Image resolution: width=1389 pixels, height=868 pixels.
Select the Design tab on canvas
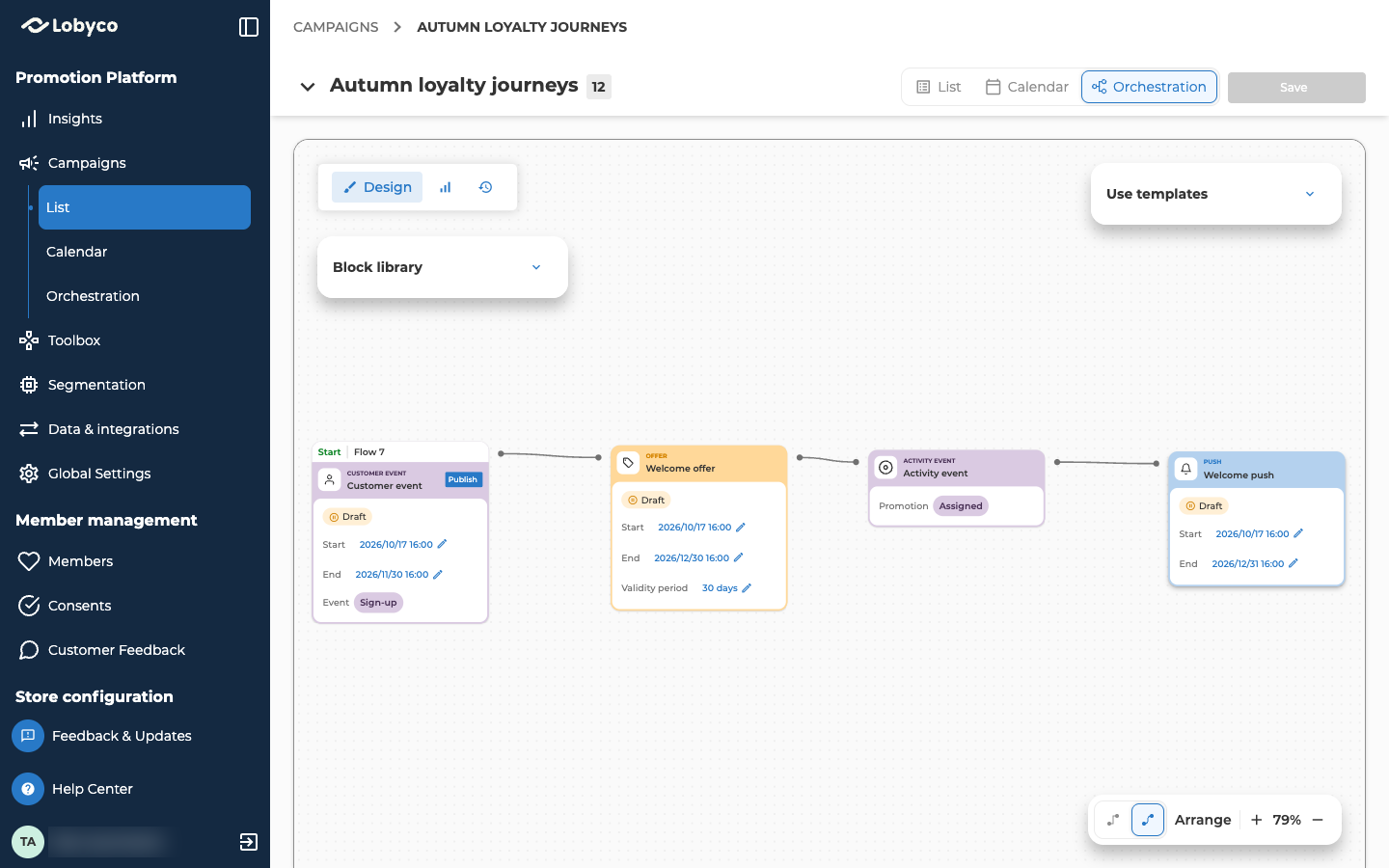[377, 187]
